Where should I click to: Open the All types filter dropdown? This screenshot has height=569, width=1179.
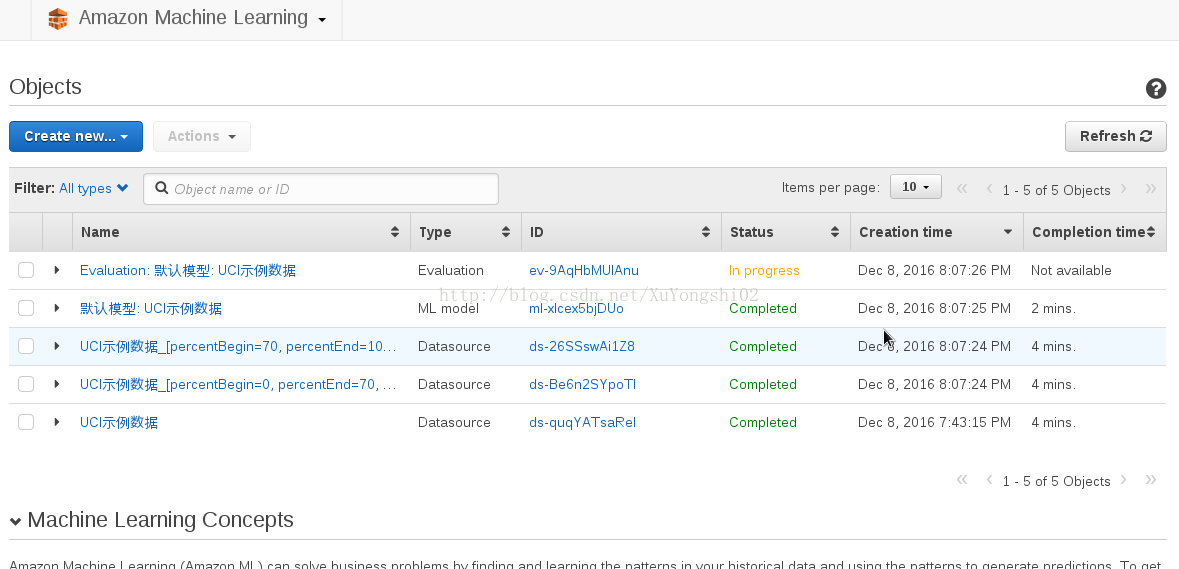[x=94, y=189]
